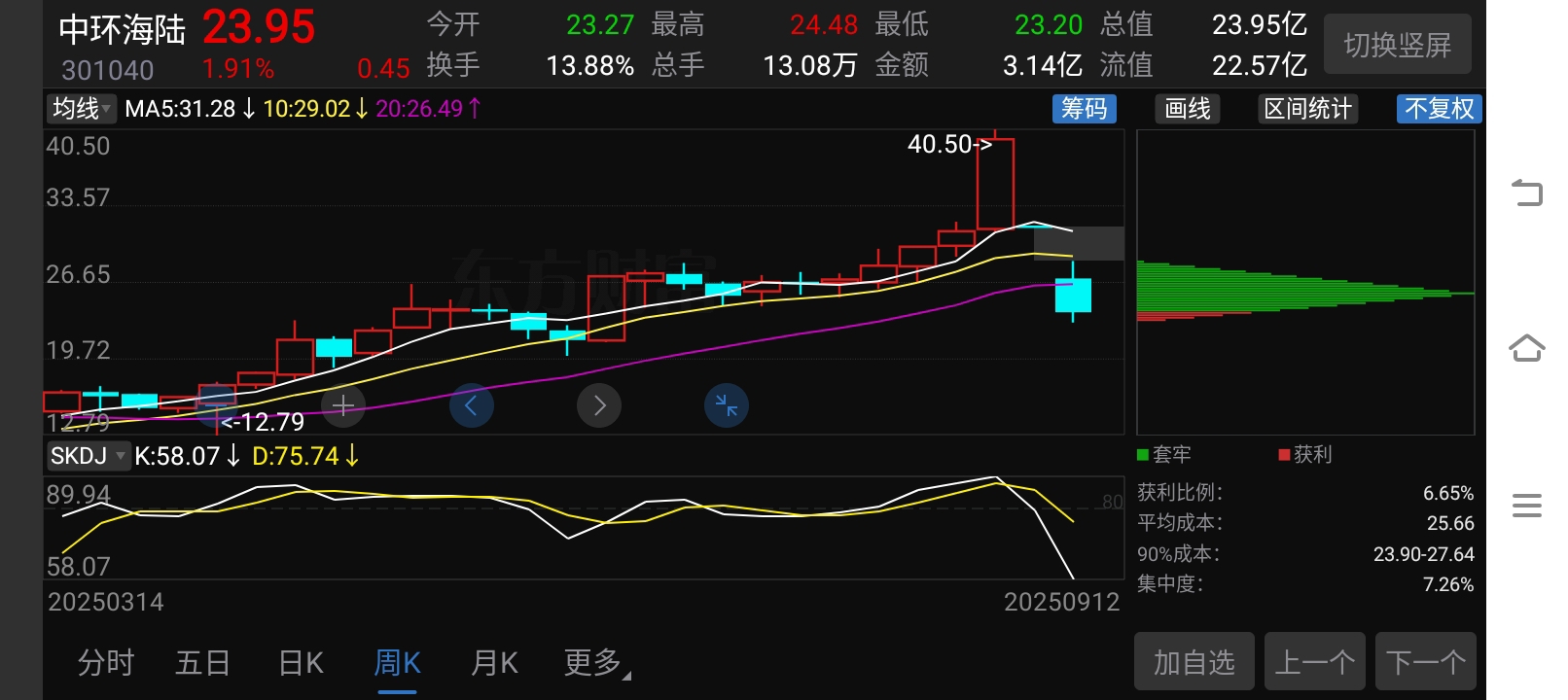Image resolution: width=1568 pixels, height=700 pixels.
Task: Go to next stock with 下一个
Action: [1426, 662]
